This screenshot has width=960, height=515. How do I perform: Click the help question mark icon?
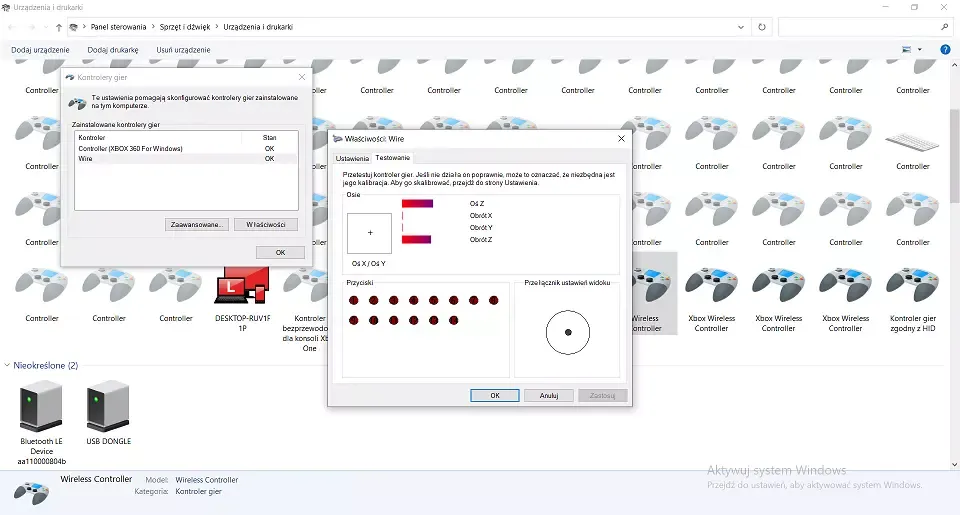point(945,49)
